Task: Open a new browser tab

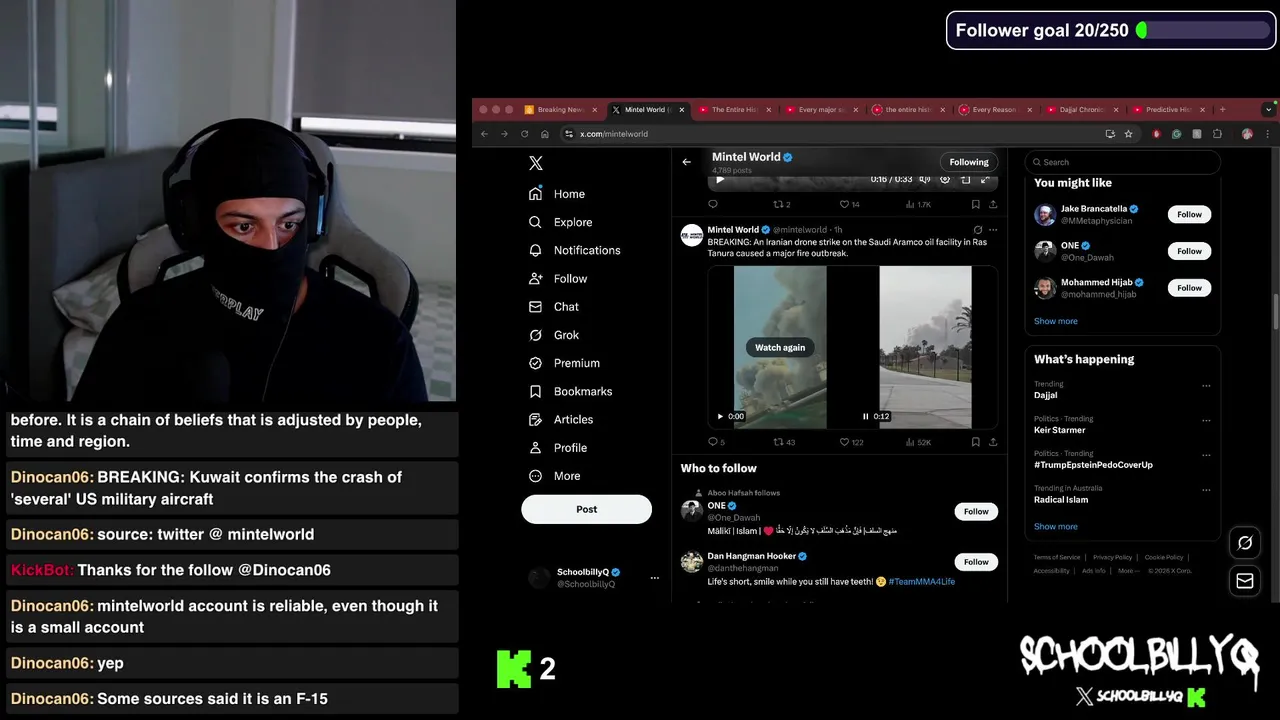Action: pyautogui.click(x=1222, y=110)
